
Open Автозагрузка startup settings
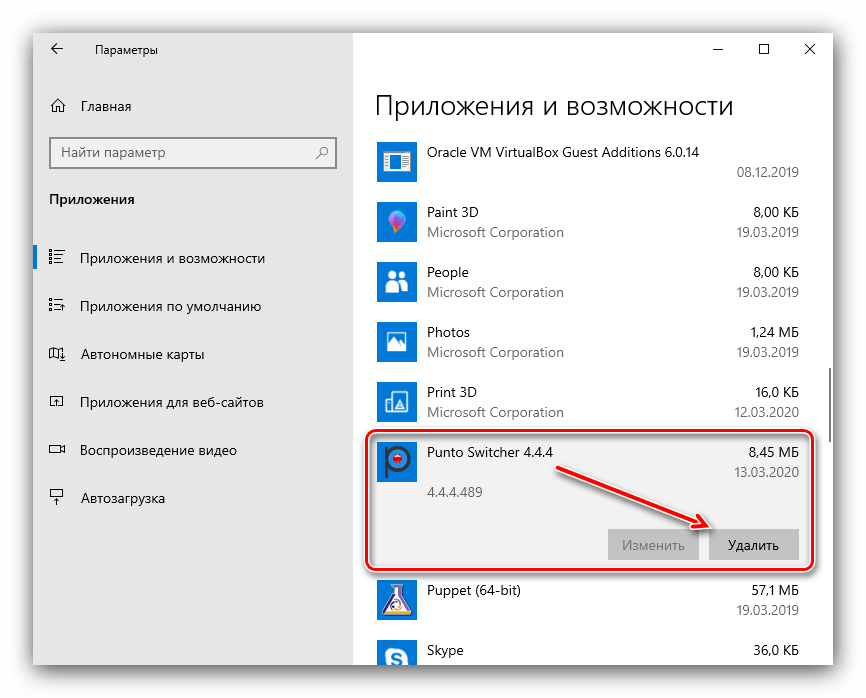click(122, 498)
